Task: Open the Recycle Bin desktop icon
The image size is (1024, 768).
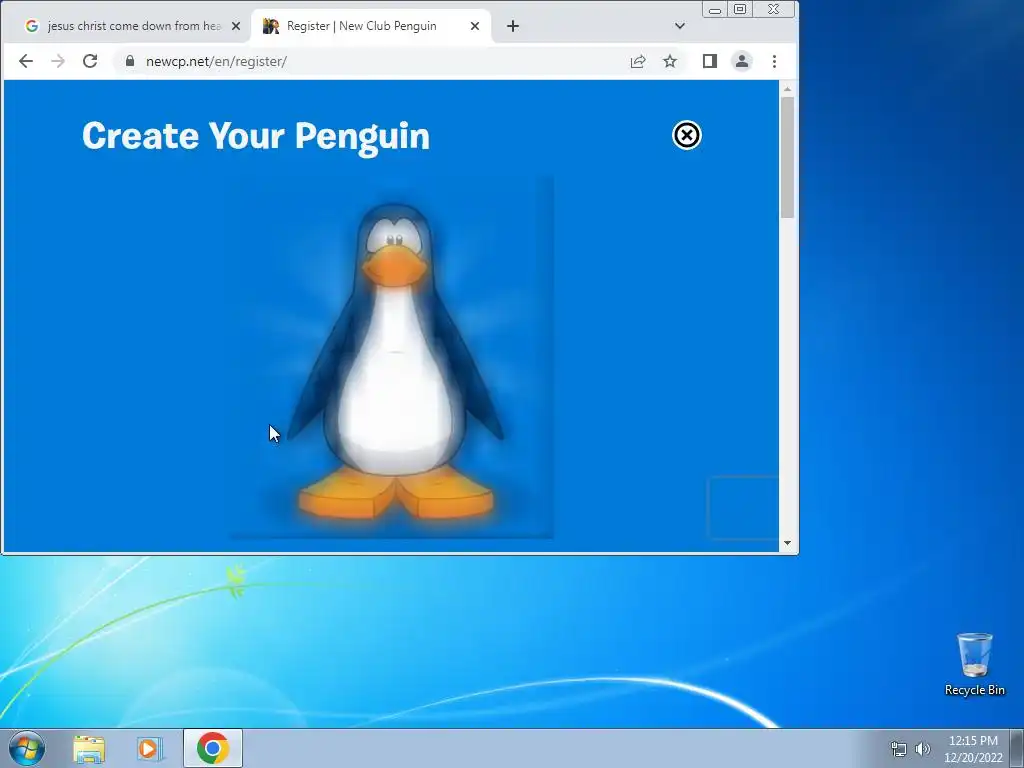Action: (974, 664)
